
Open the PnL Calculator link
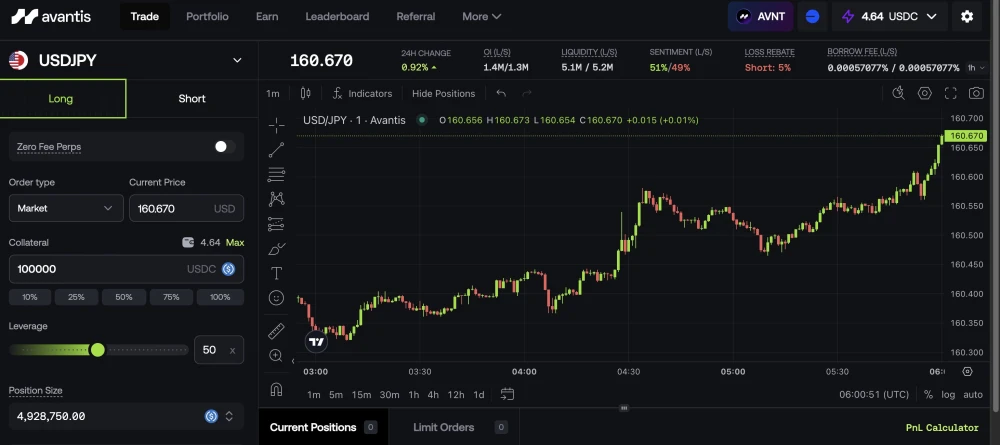(x=941, y=428)
